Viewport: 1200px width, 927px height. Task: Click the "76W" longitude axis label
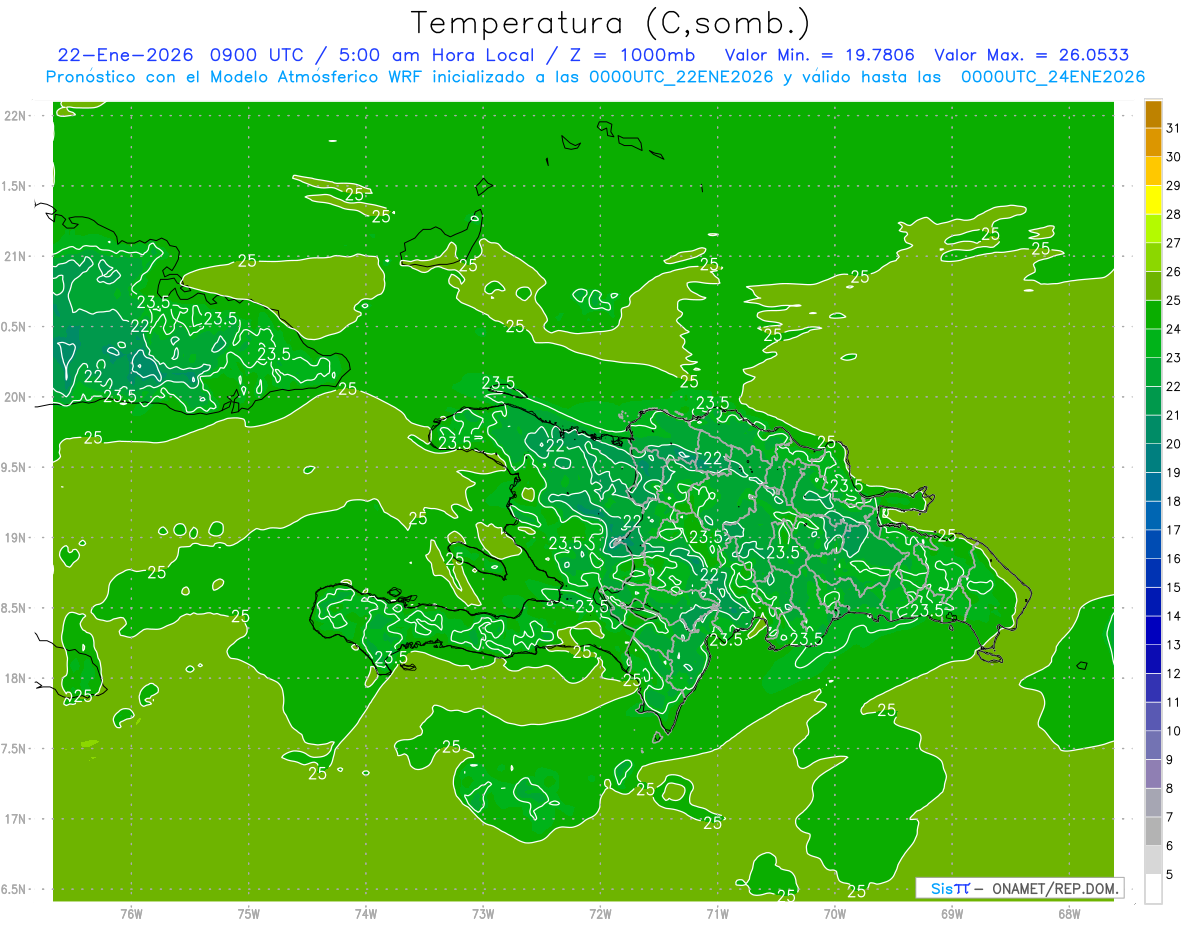point(131,914)
